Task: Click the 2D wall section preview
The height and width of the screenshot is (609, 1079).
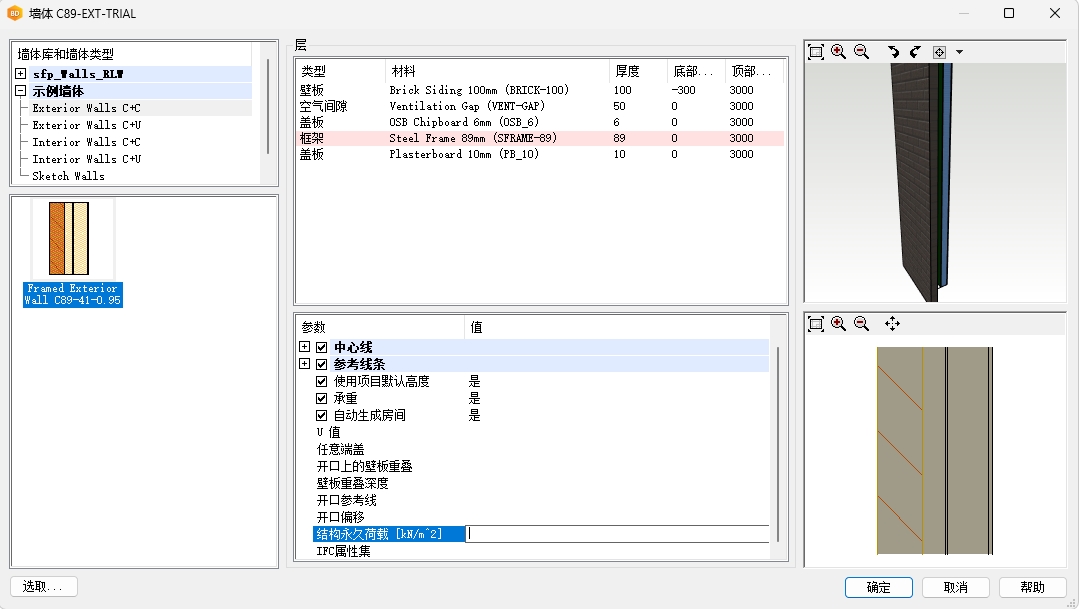Action: click(x=935, y=451)
